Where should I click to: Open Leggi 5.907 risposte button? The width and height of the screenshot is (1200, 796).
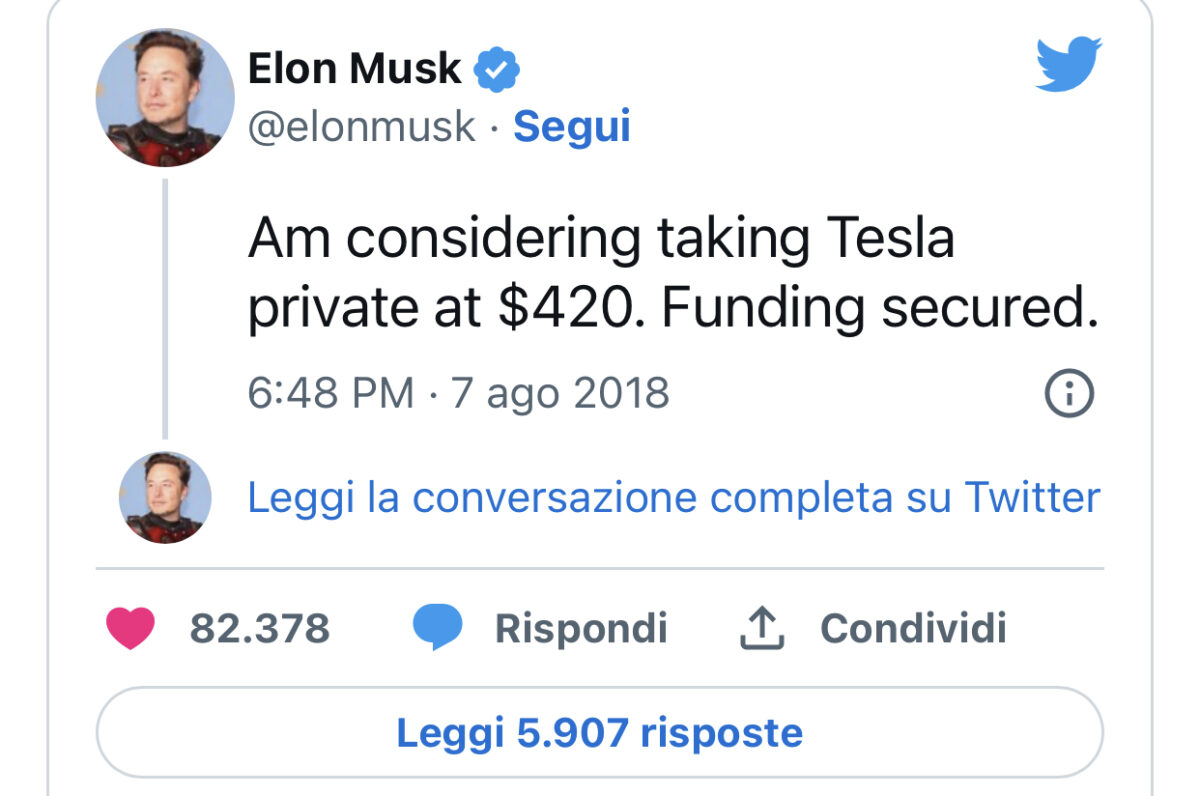[x=600, y=732]
